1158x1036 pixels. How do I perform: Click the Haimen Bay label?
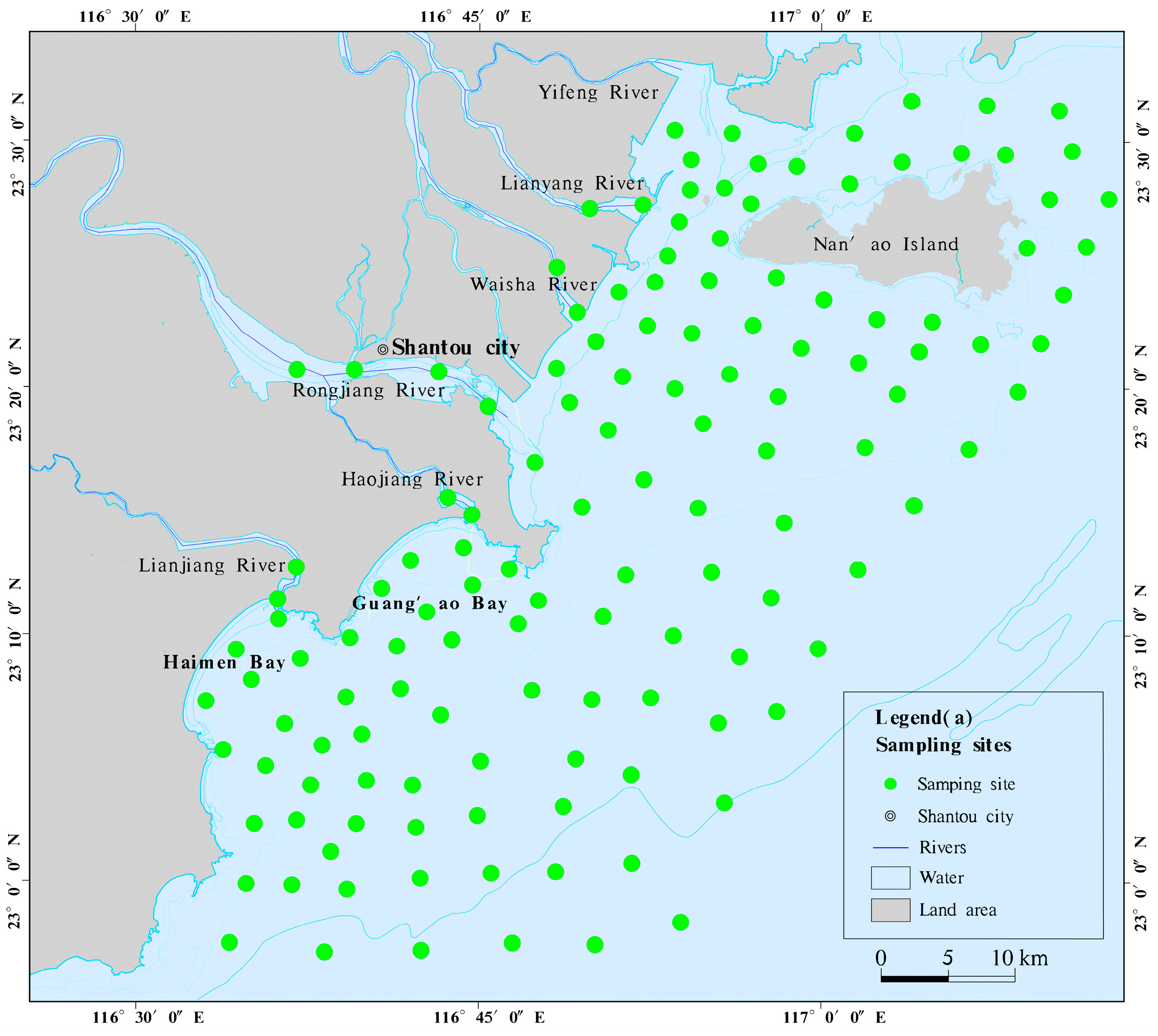(x=224, y=662)
